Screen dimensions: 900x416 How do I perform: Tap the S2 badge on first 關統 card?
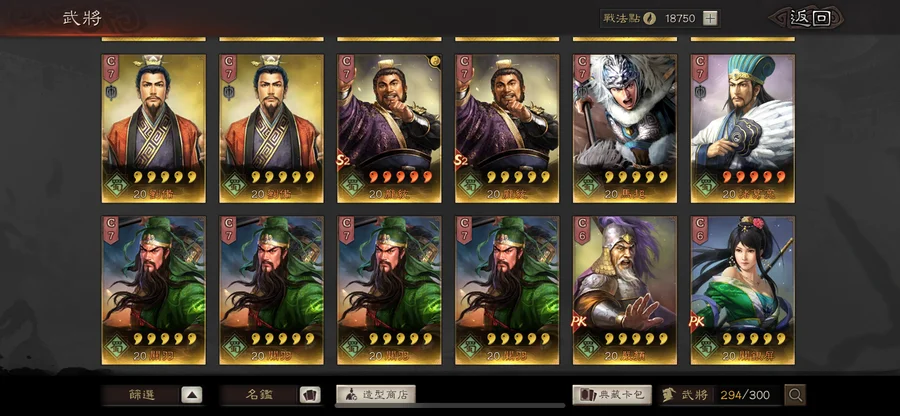(343, 160)
